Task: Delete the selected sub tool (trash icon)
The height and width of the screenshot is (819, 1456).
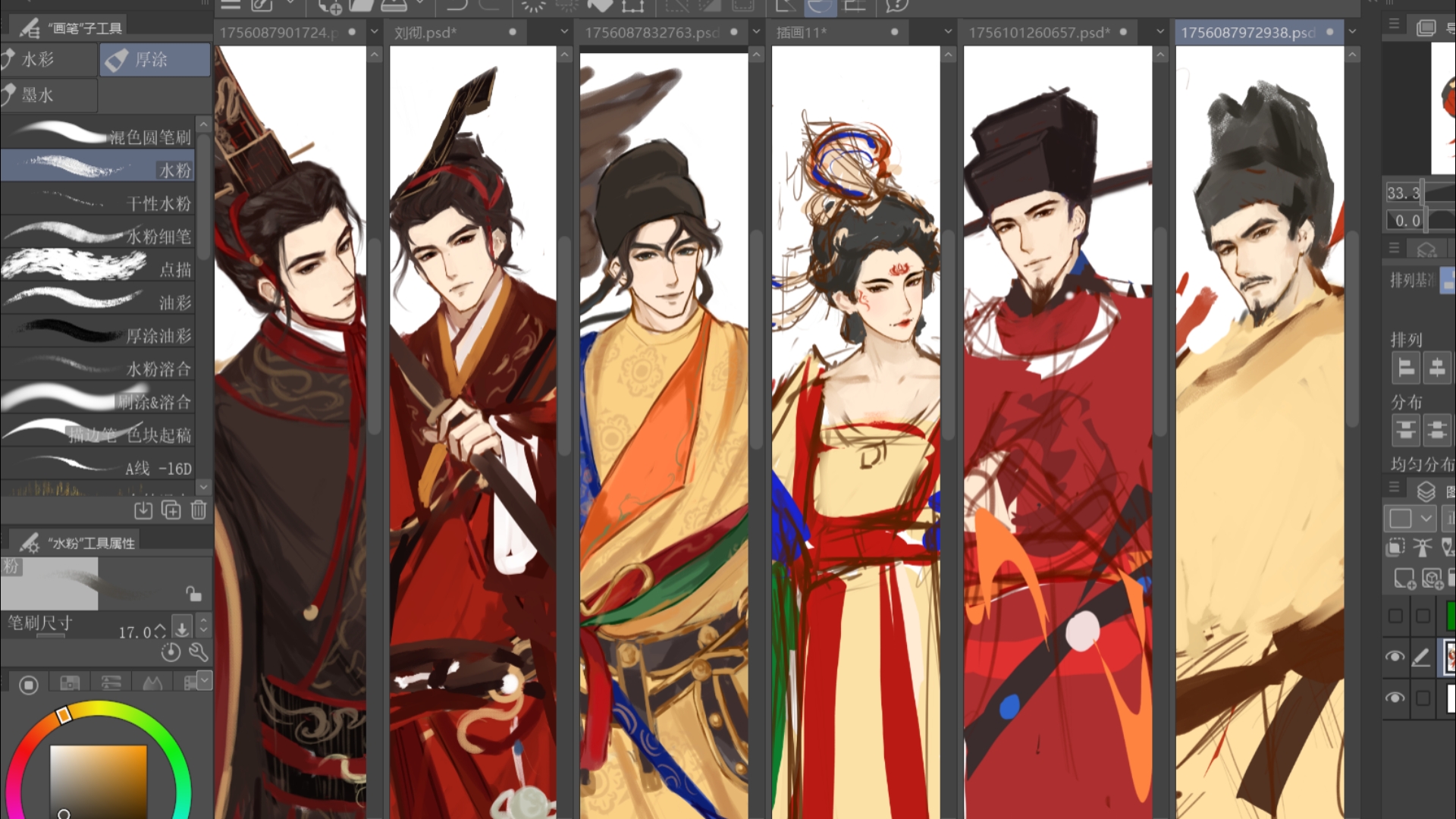Action: coord(199,510)
